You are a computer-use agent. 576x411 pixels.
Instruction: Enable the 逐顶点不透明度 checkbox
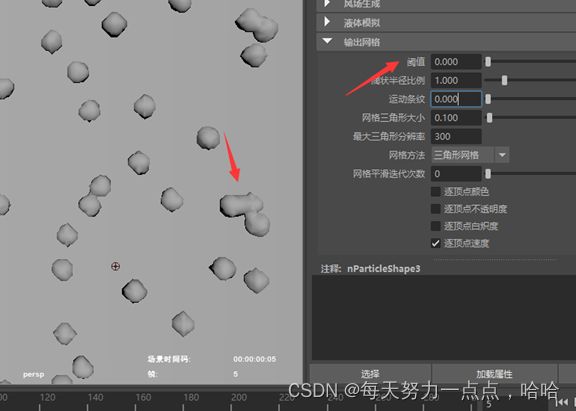coord(436,209)
